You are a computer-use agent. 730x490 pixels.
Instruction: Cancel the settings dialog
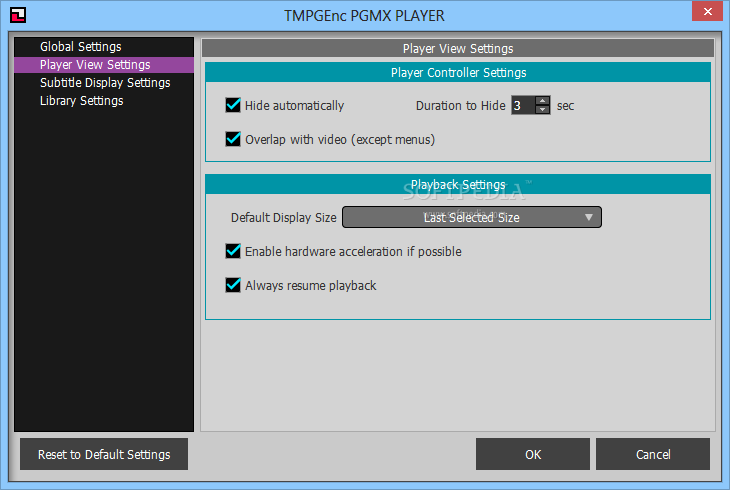pos(653,454)
